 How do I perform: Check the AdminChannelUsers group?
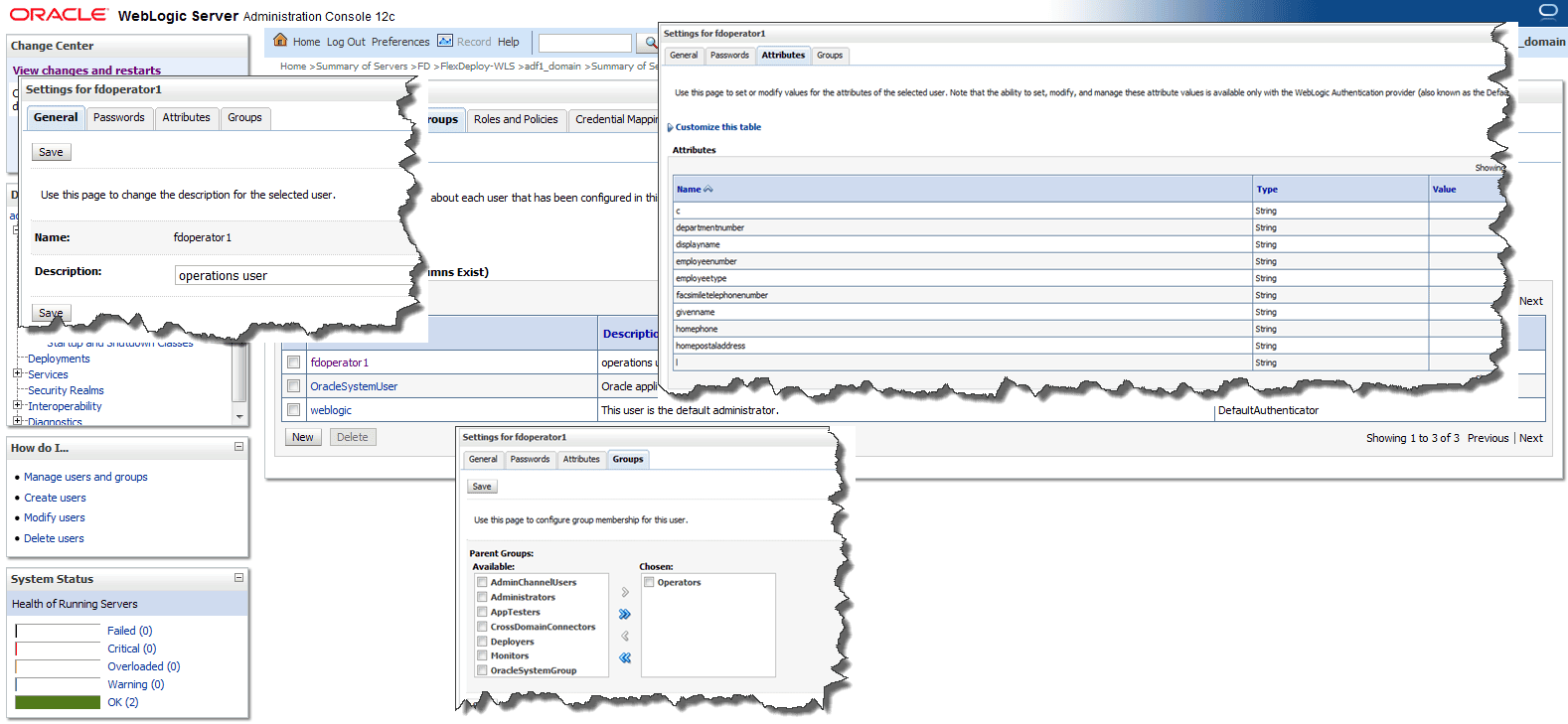tap(482, 583)
